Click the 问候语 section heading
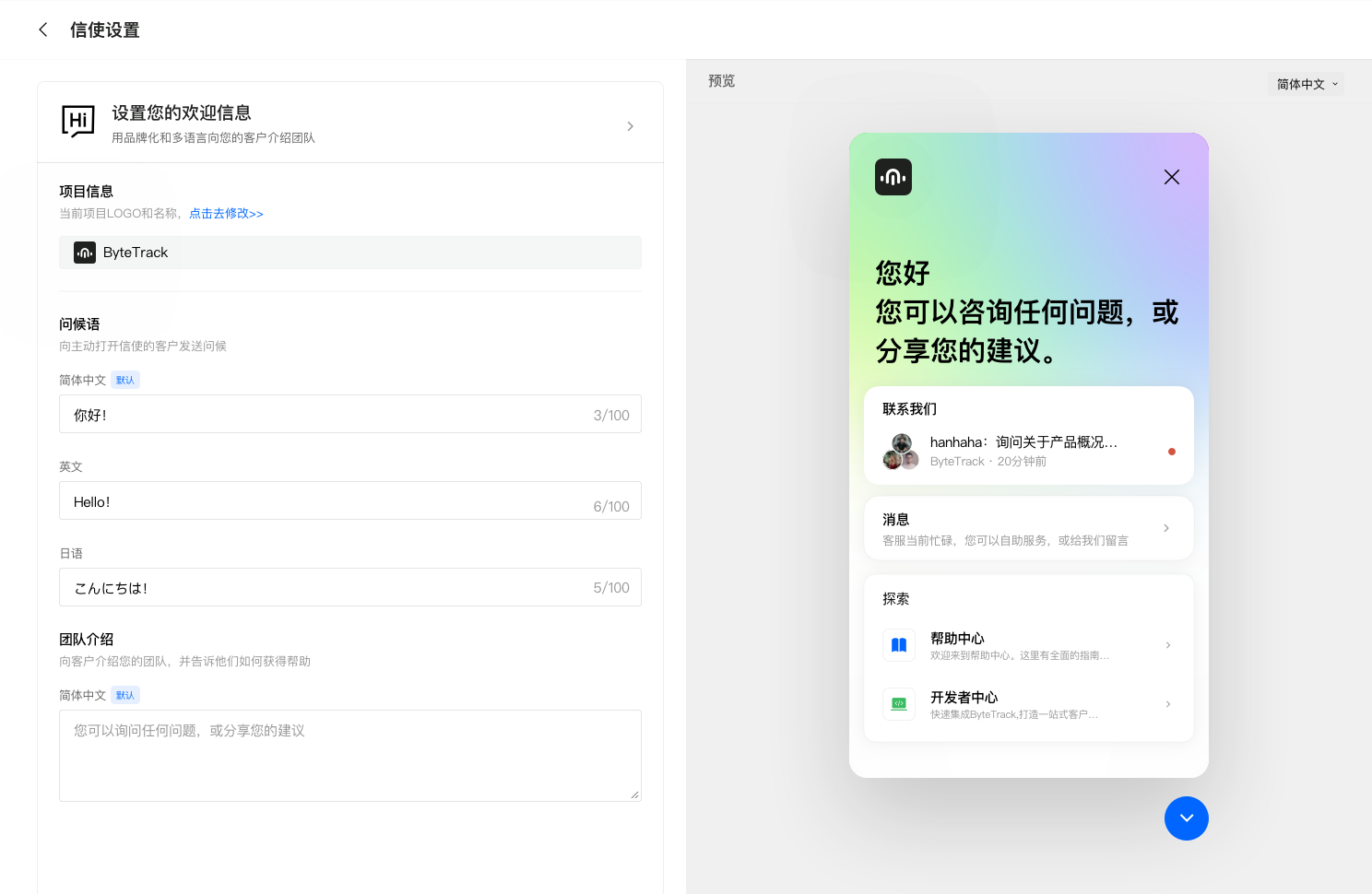 click(79, 324)
